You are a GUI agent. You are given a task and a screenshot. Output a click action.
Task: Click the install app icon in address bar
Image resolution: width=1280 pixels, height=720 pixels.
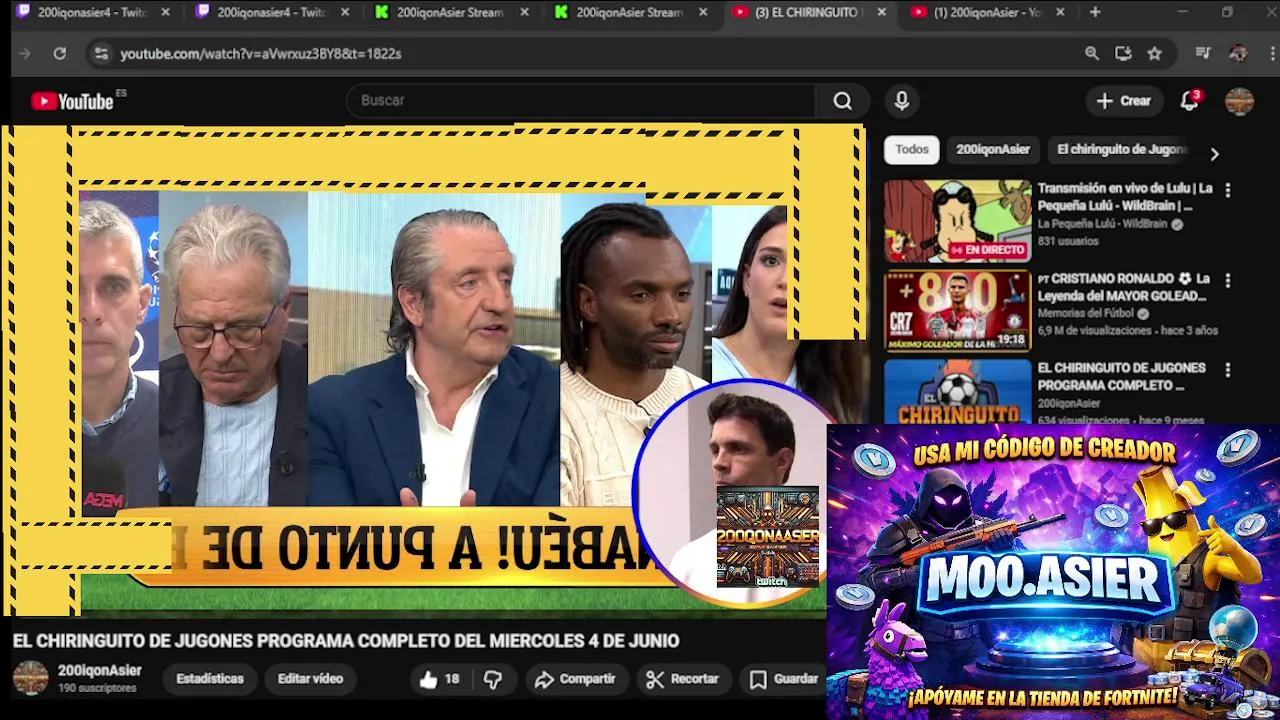[x=1123, y=53]
